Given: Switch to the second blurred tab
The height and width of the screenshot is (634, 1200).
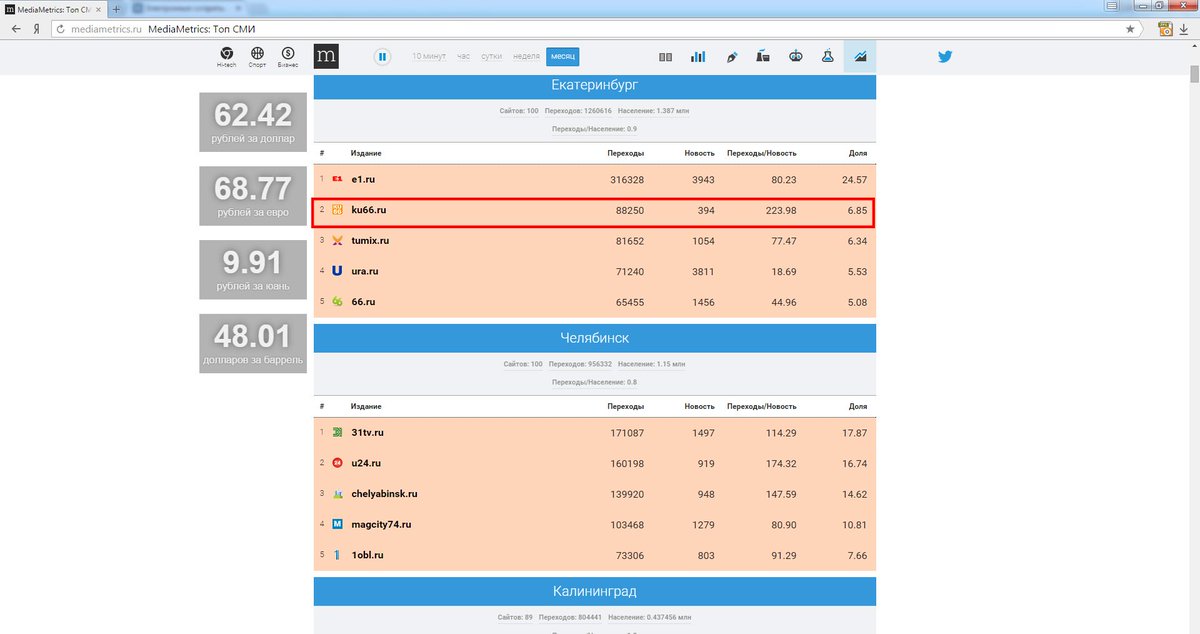Looking at the screenshot, I should click(x=190, y=8).
